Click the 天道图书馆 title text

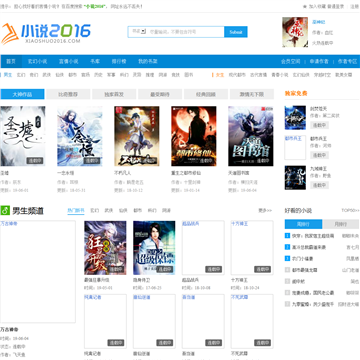pyautogui.click(x=239, y=173)
